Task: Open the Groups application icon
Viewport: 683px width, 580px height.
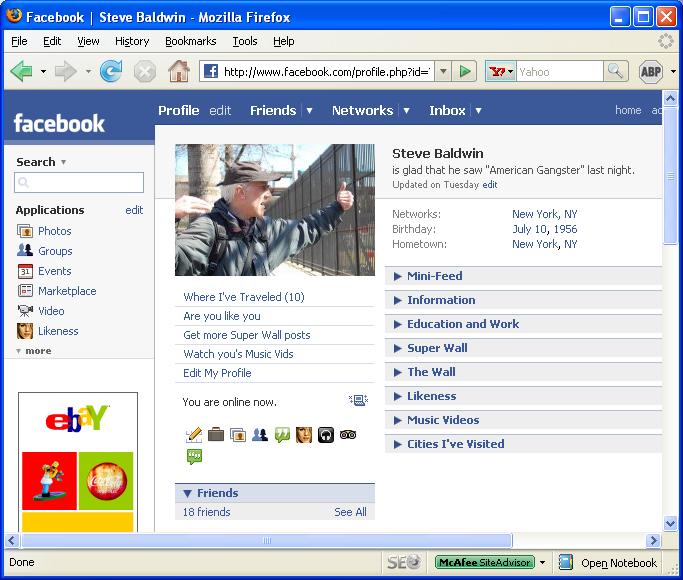Action: pyautogui.click(x=25, y=251)
